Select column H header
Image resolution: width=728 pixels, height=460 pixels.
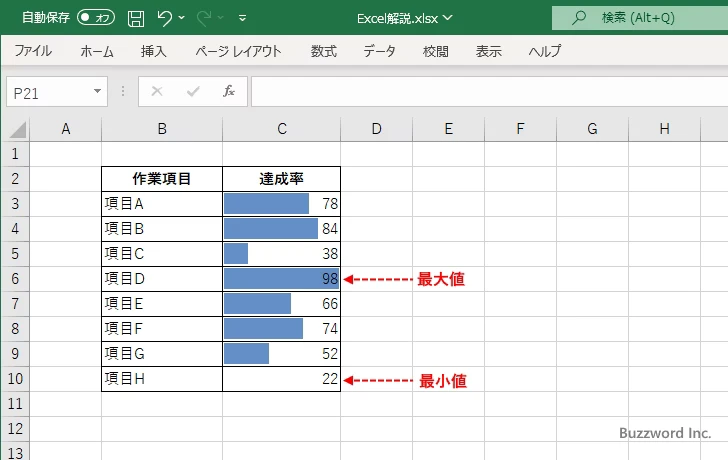click(x=664, y=129)
